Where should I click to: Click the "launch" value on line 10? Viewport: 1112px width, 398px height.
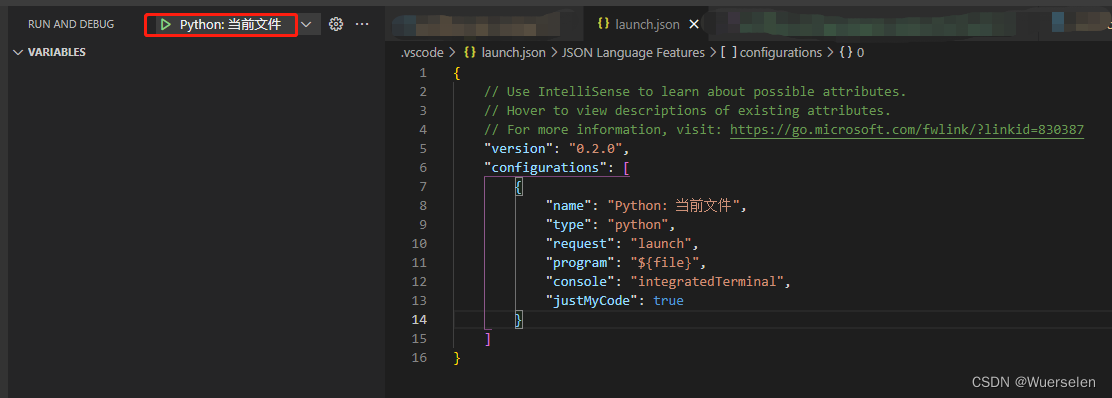[661, 244]
